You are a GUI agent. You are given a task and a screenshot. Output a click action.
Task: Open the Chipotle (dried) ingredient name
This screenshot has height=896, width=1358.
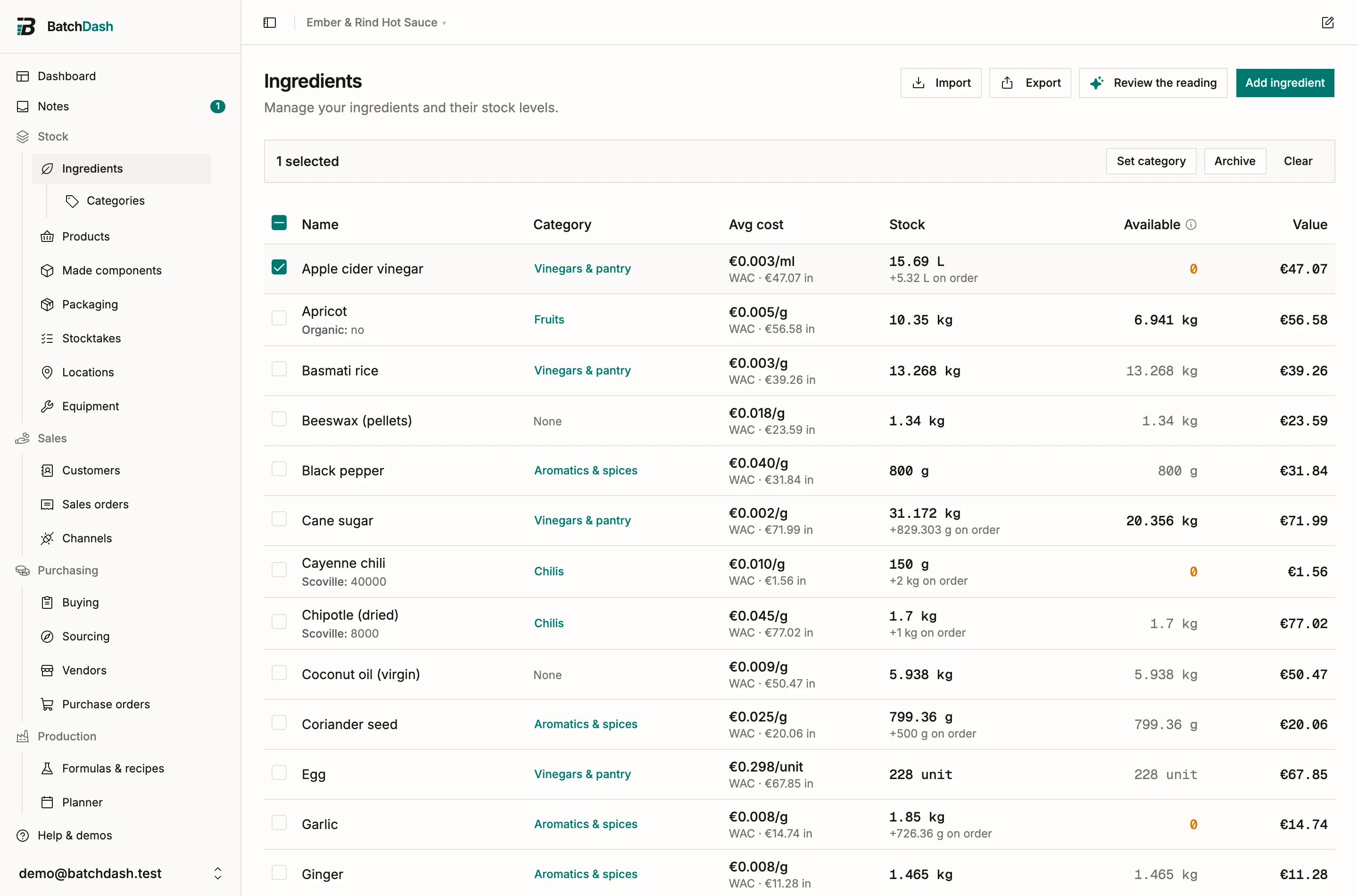pyautogui.click(x=350, y=615)
